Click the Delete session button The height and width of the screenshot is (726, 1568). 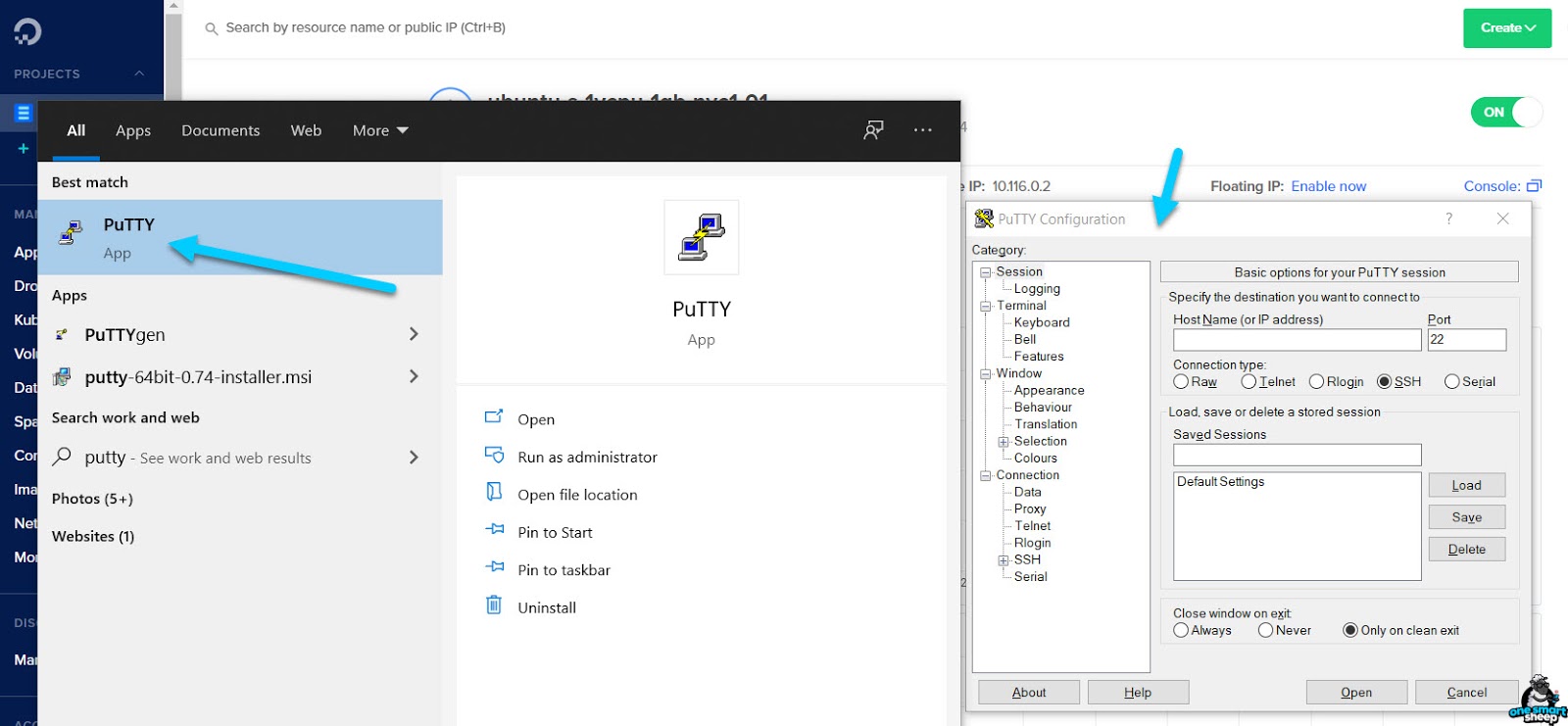(x=1466, y=550)
